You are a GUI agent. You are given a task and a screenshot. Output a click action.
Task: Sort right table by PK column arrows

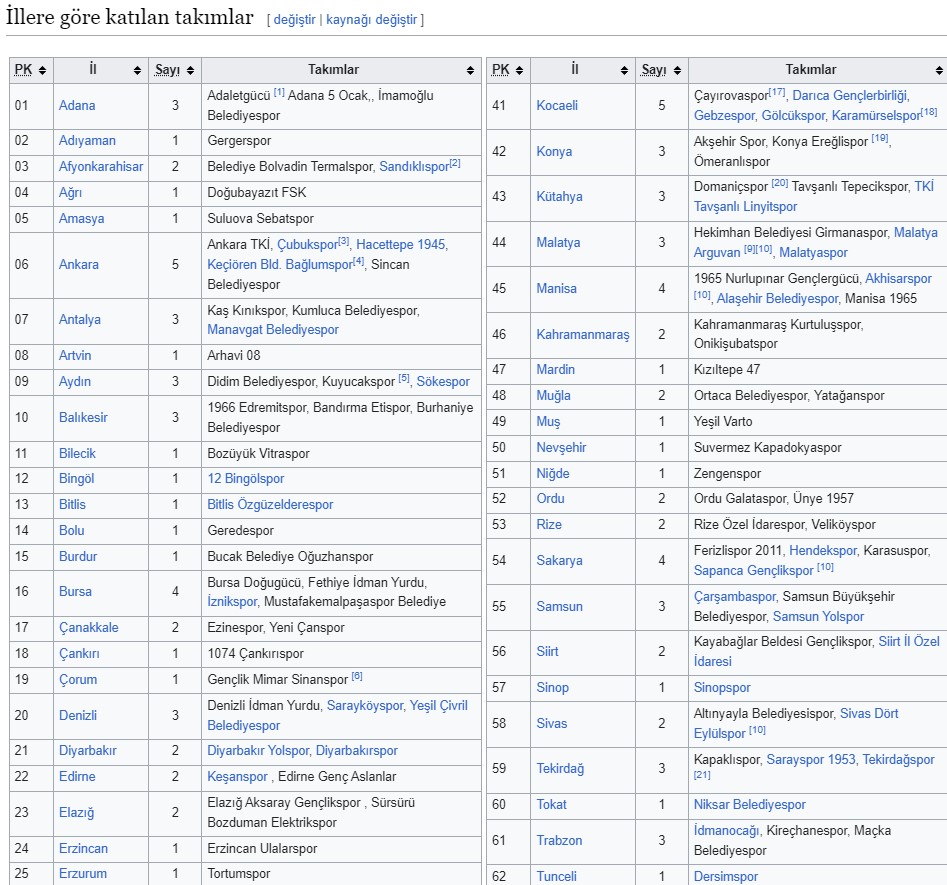519,71
